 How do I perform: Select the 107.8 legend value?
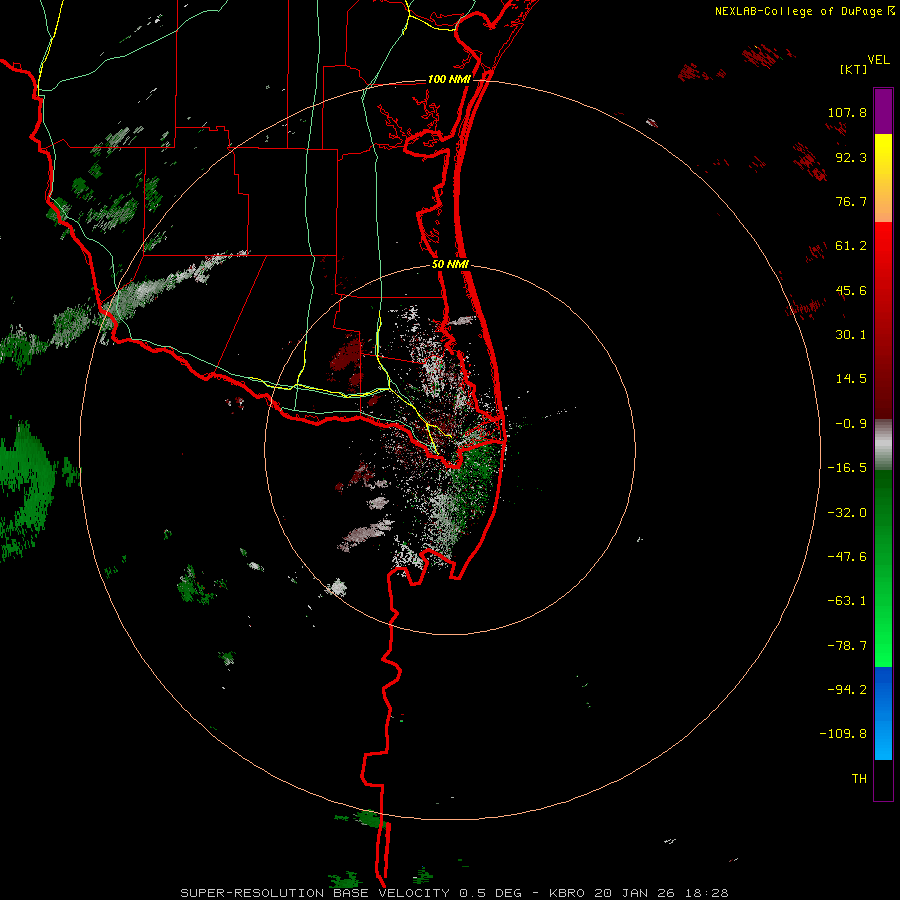coord(847,112)
